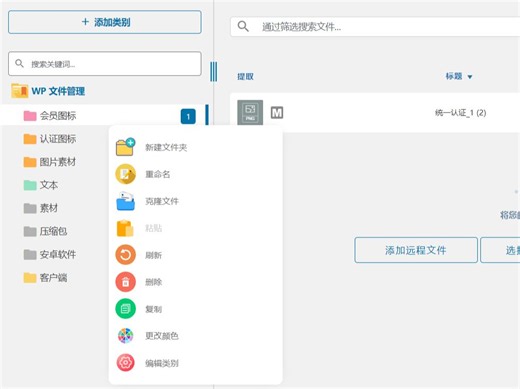Click the gray 安卓软件 folder icon
The image size is (520, 389).
(x=30, y=255)
